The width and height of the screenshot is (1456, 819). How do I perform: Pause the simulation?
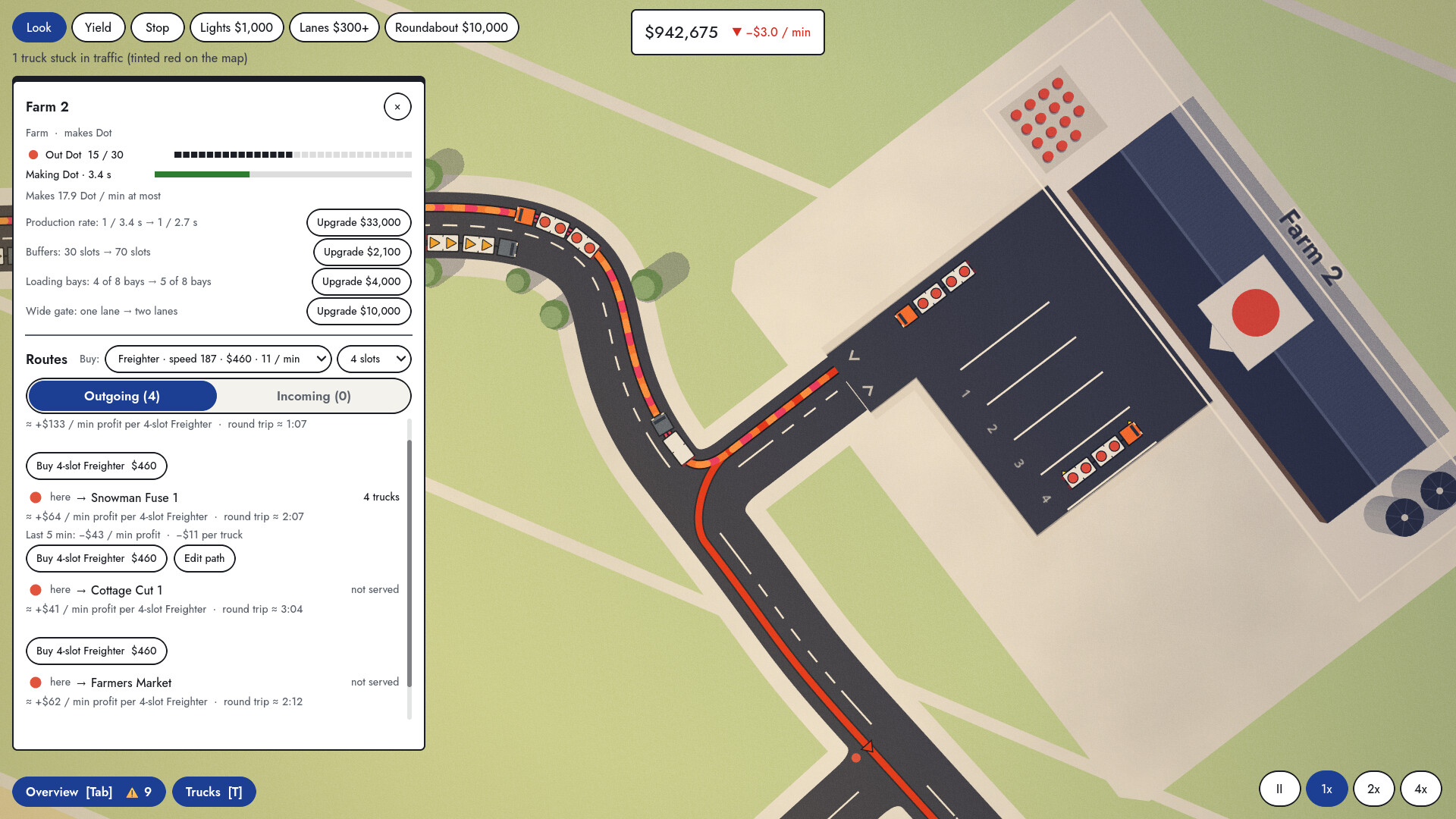1279,789
